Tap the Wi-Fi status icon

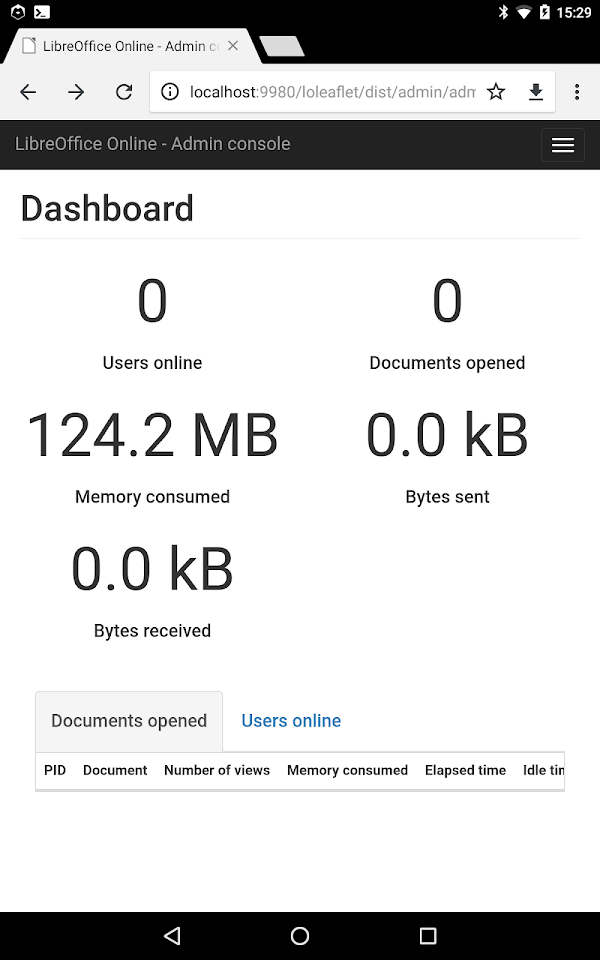point(523,12)
